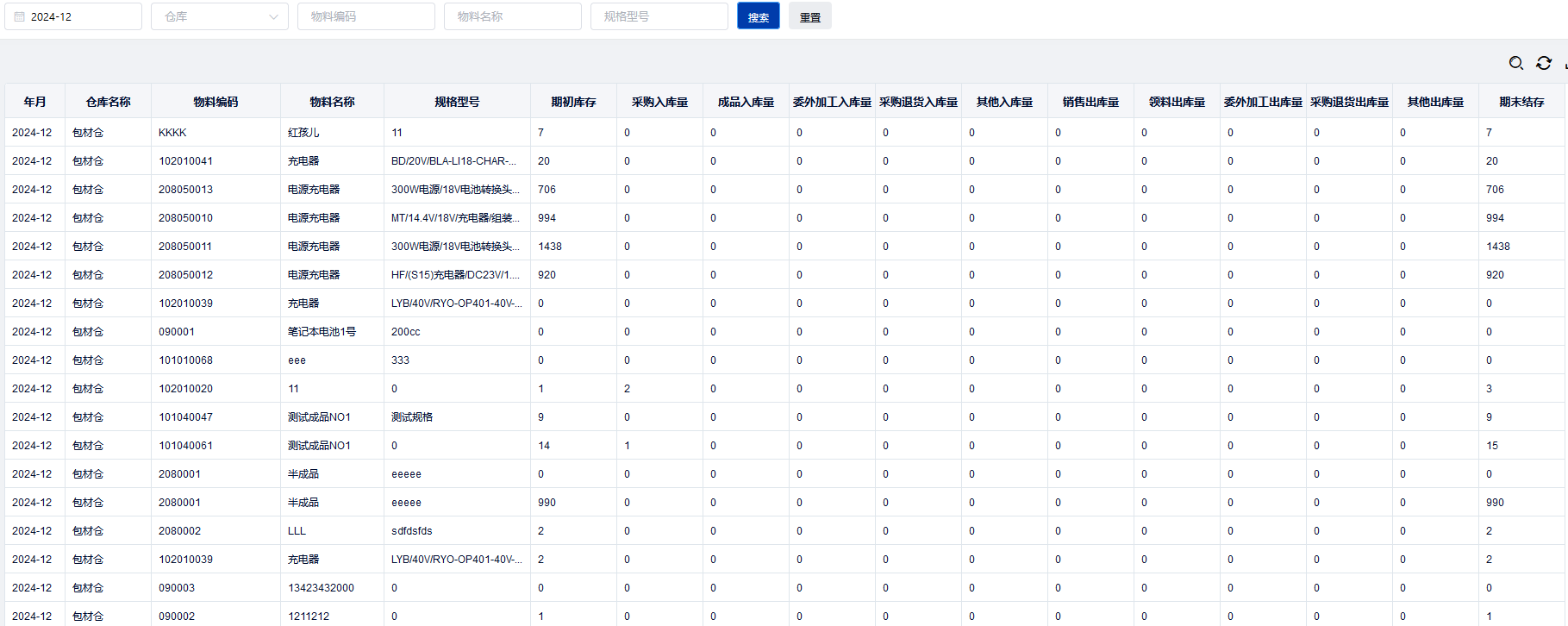Click into the 物料名称 input field
Screen dimensions: 1568x626
pos(512,16)
